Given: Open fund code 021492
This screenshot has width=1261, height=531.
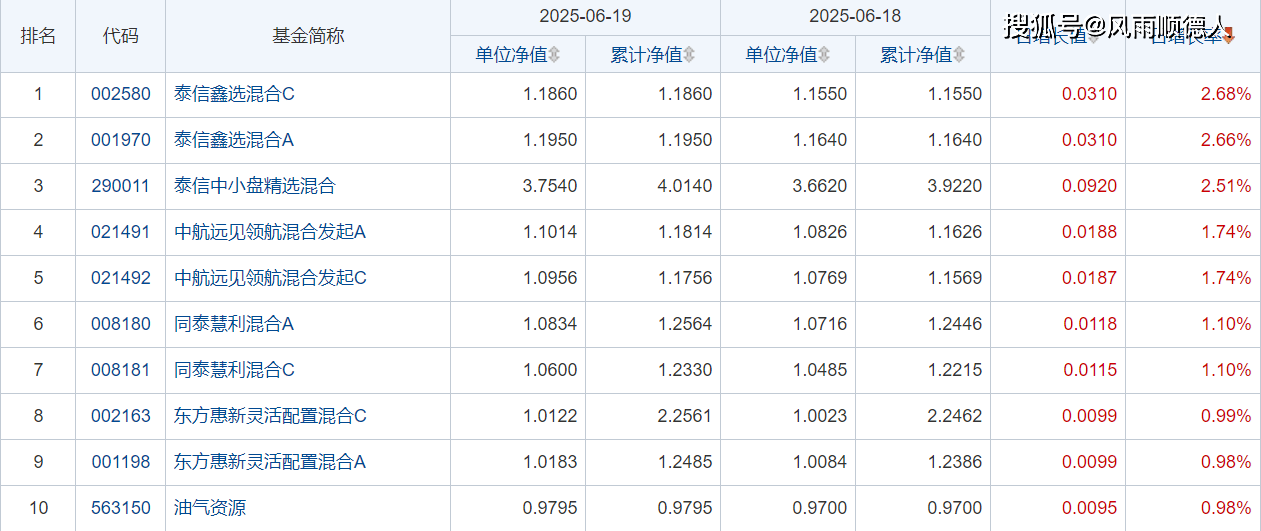Looking at the screenshot, I should (121, 278).
